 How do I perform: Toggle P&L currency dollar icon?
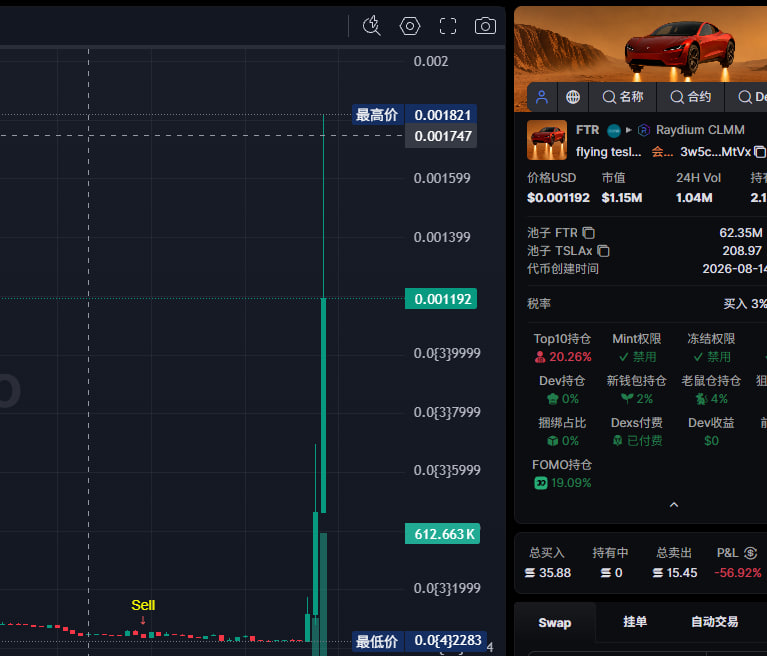750,553
